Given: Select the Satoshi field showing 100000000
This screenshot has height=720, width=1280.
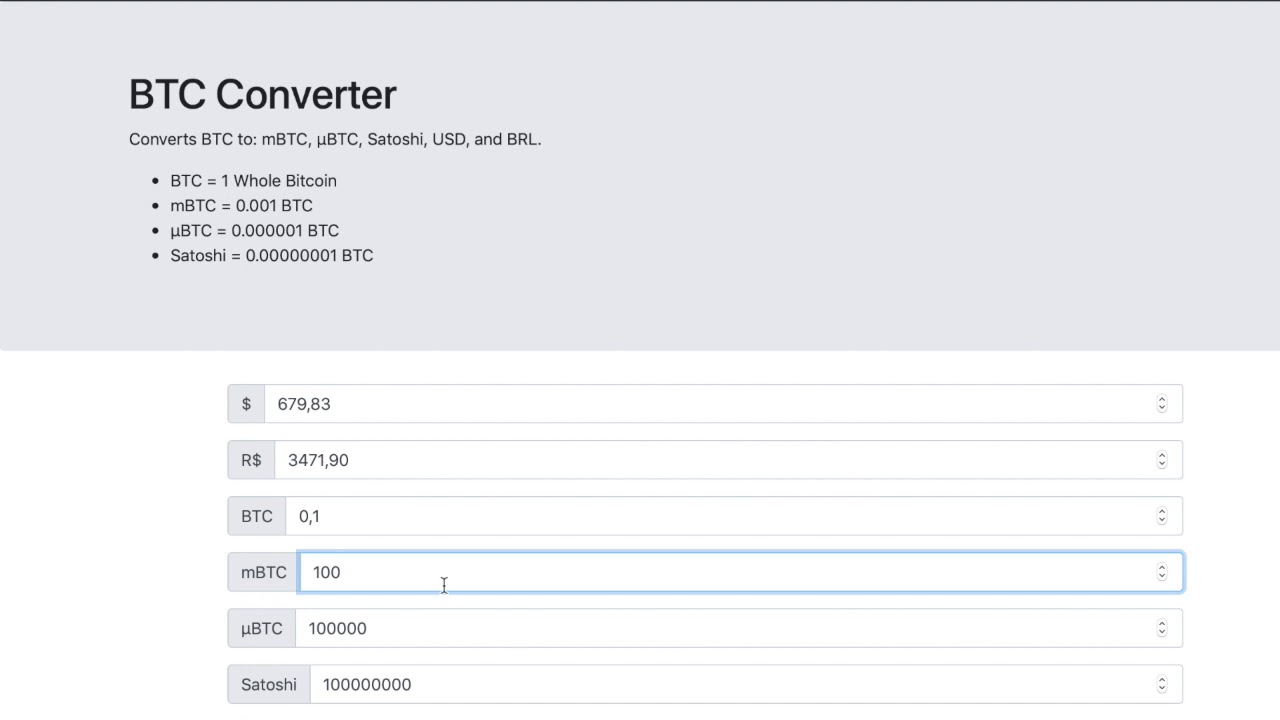Looking at the screenshot, I should click(700, 684).
